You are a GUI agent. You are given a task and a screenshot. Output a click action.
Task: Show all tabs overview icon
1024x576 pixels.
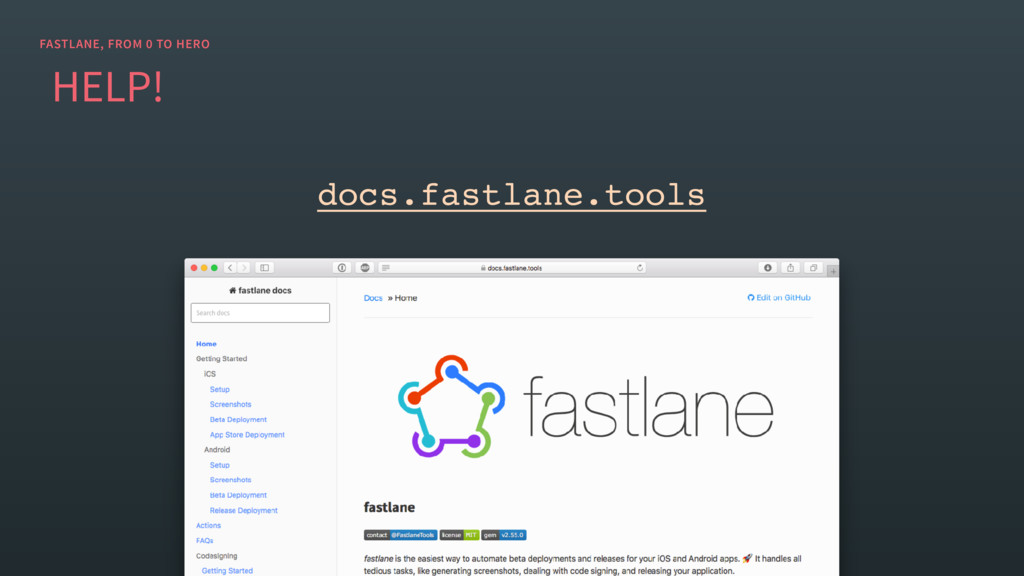click(813, 268)
